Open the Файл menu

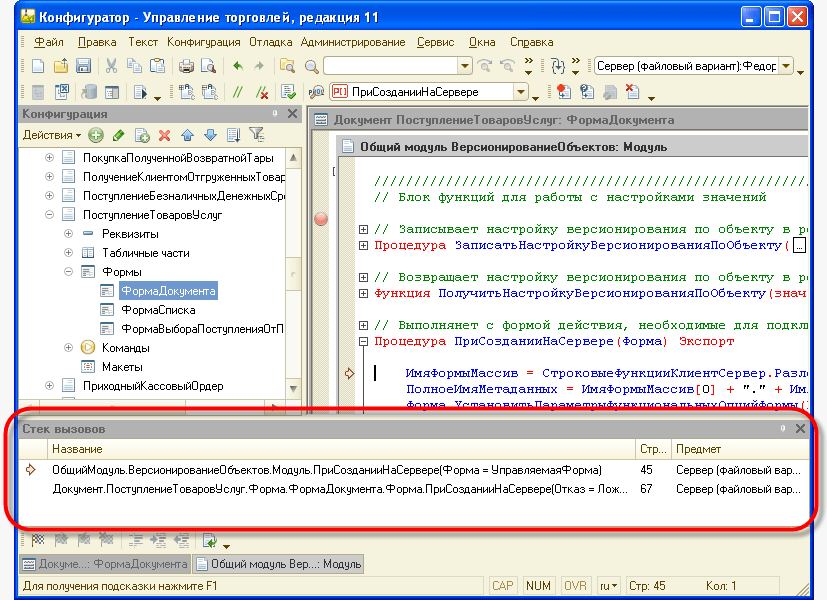tap(49, 42)
